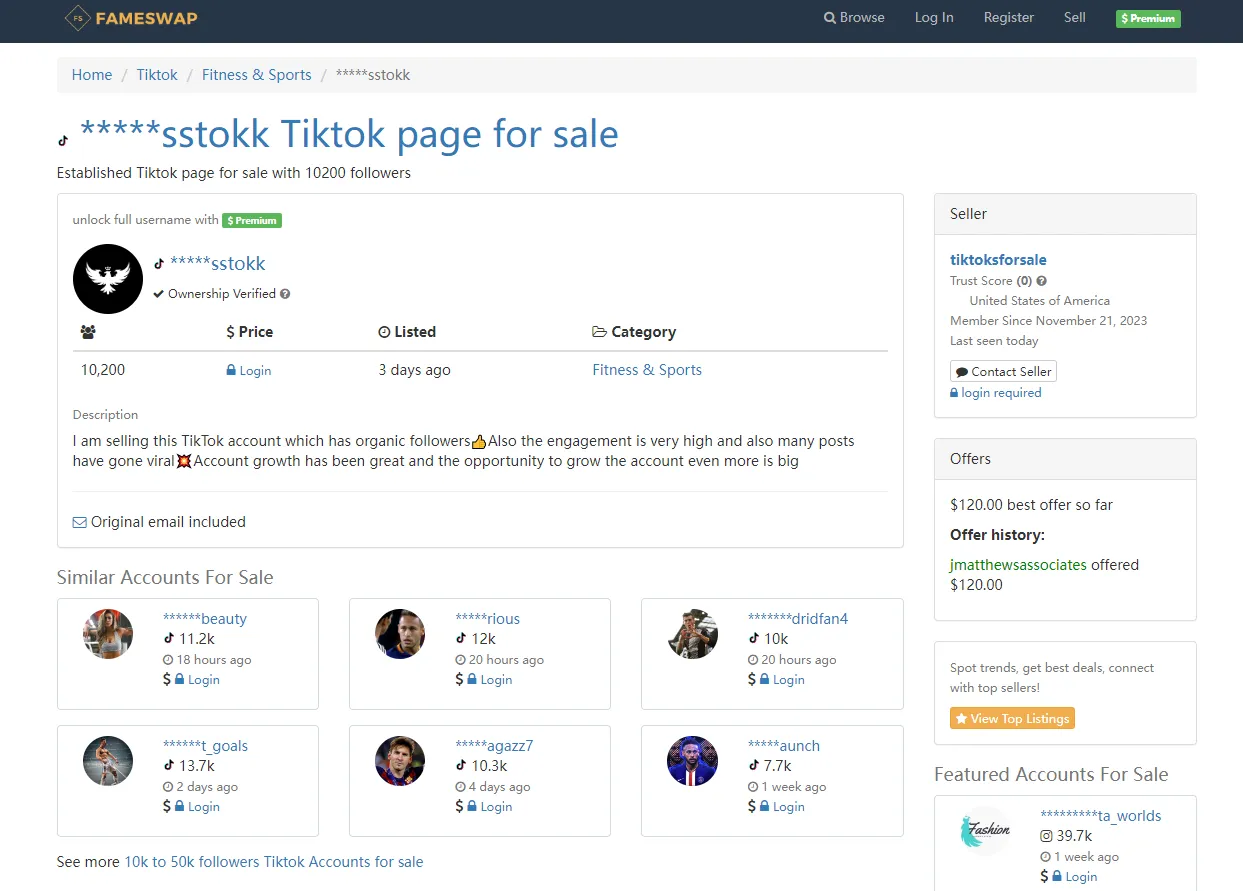Click Login price link for *****rious
This screenshot has height=891, width=1243.
coord(496,680)
